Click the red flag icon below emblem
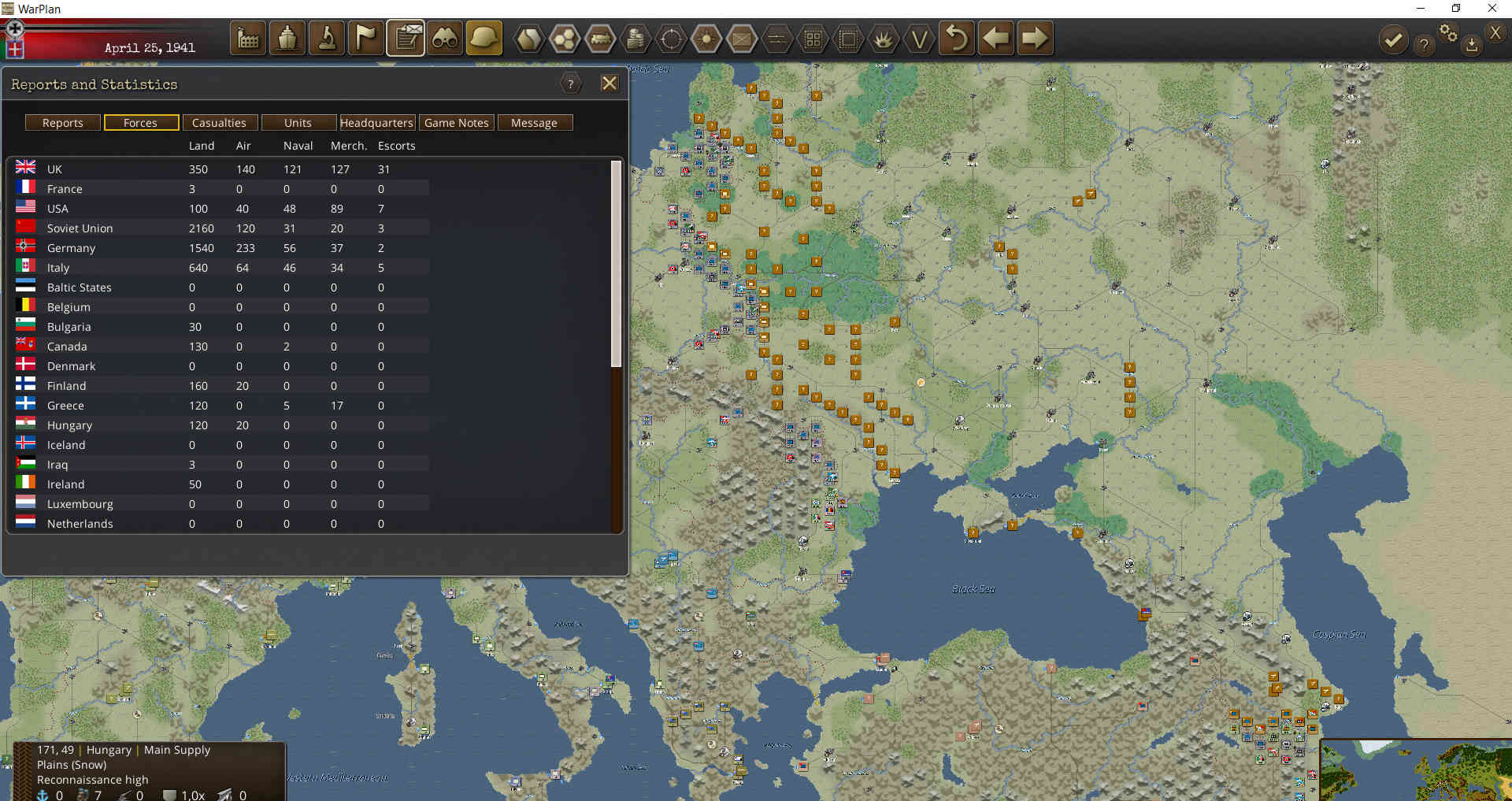Image resolution: width=1512 pixels, height=801 pixels. [x=14, y=49]
